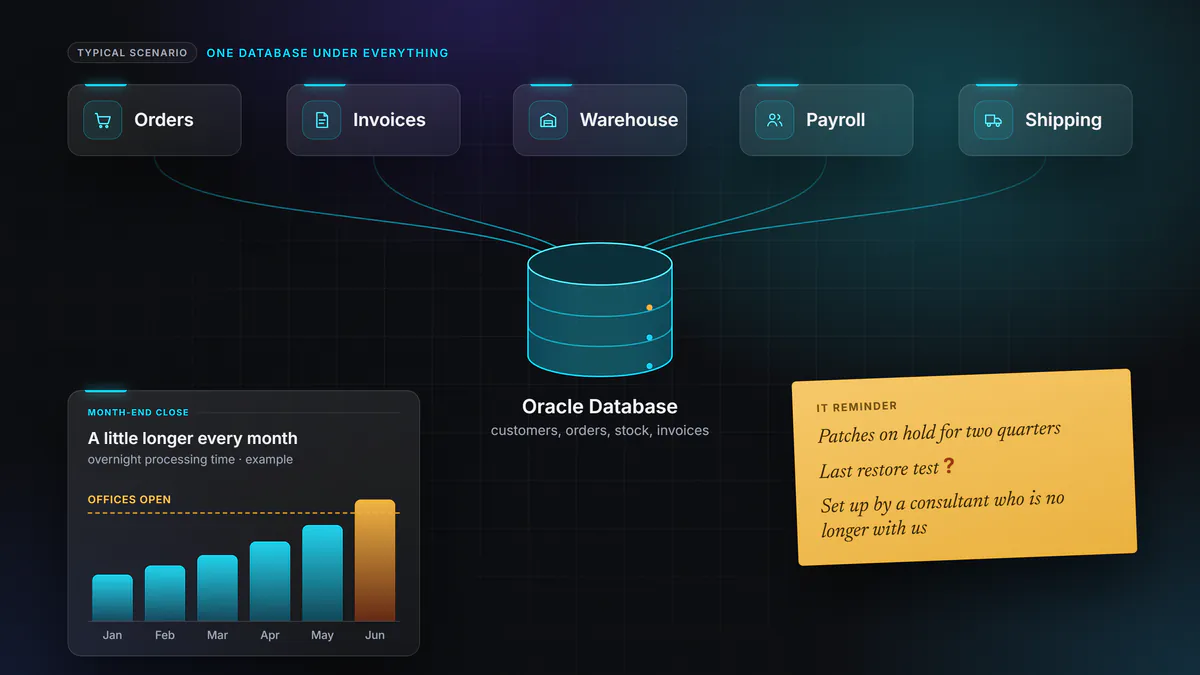1200x675 pixels.
Task: Click the people icon on Payroll
Action: coord(774,120)
